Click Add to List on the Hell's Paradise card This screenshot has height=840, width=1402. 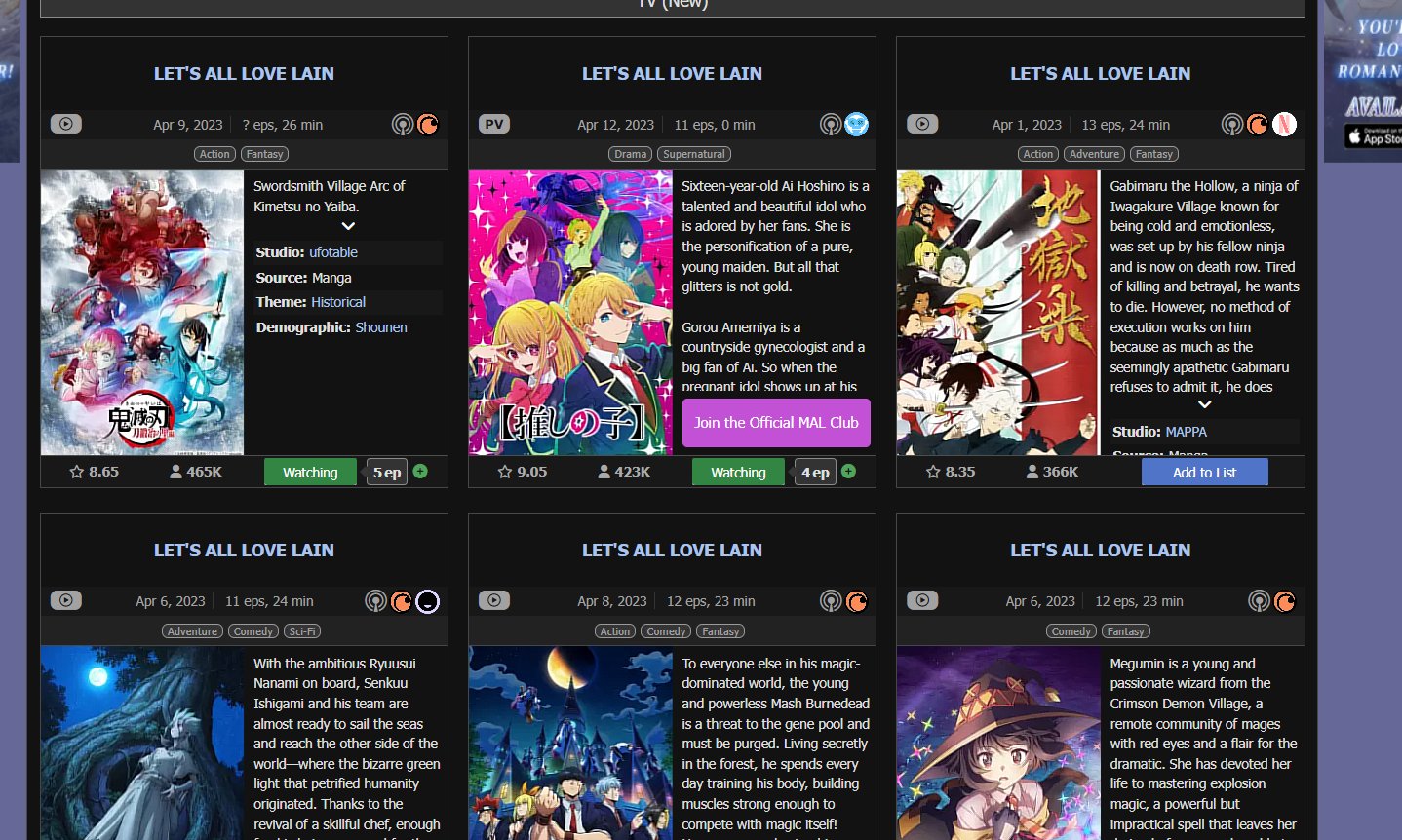point(1204,472)
